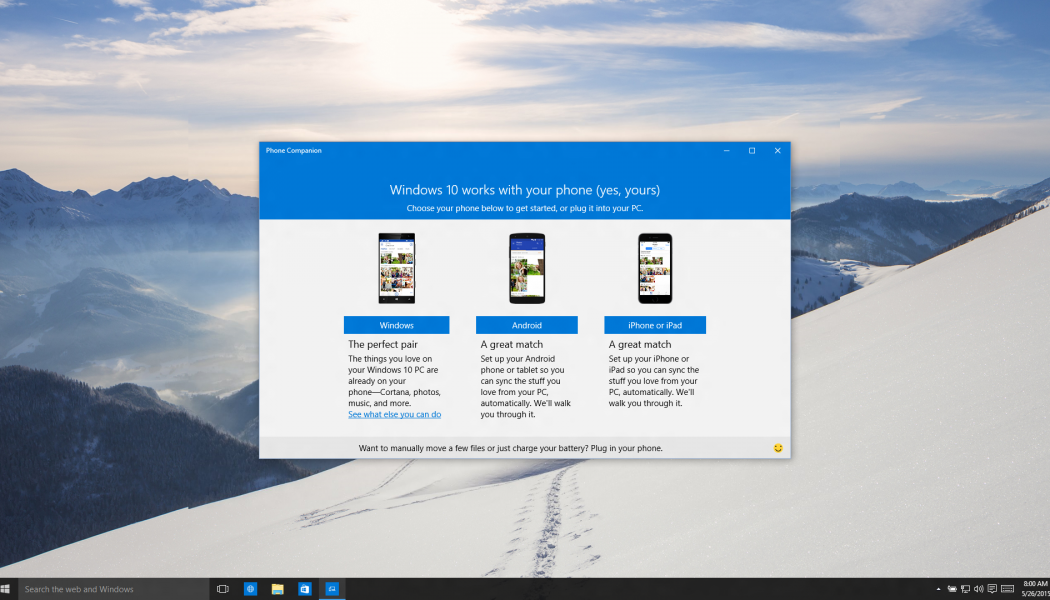The width and height of the screenshot is (1050, 600).
Task: Open the Action Center notifications icon
Action: point(992,589)
